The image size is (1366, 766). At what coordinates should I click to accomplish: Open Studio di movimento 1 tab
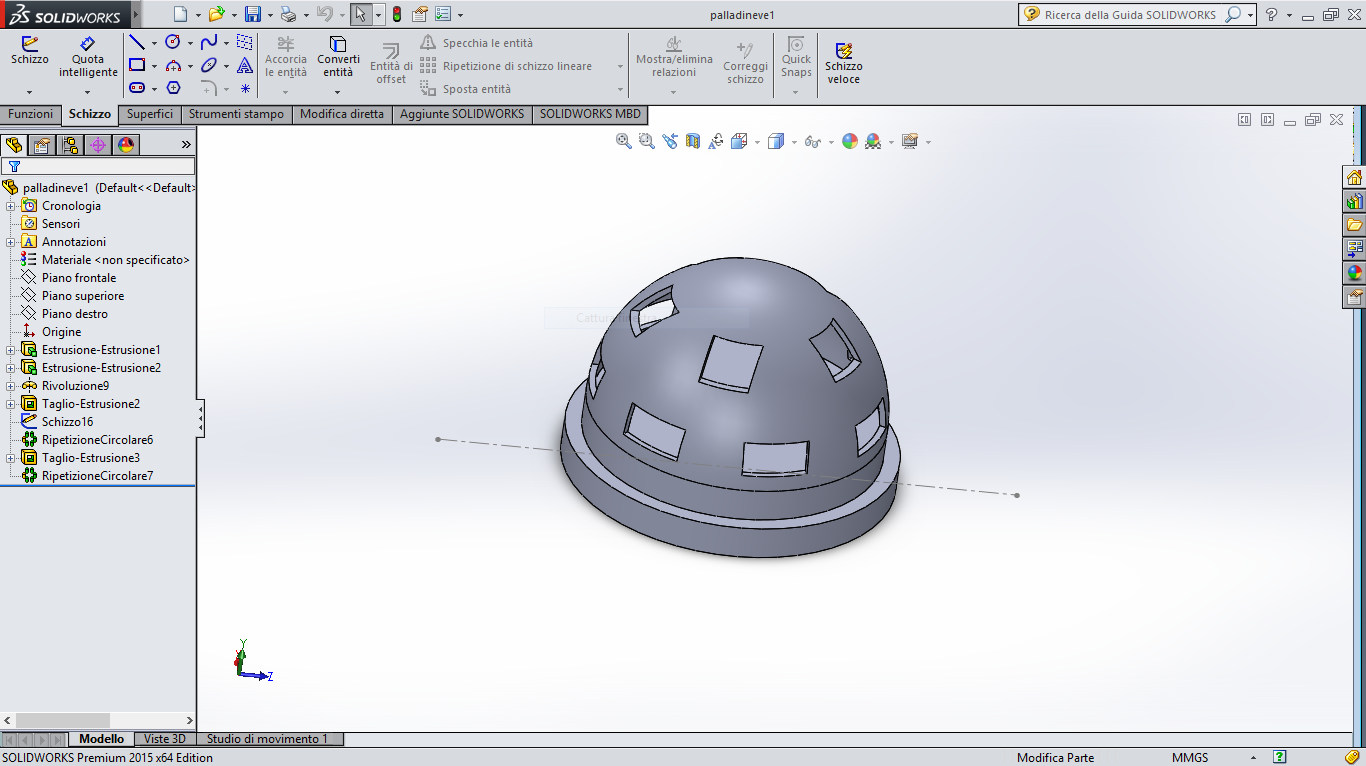268,739
